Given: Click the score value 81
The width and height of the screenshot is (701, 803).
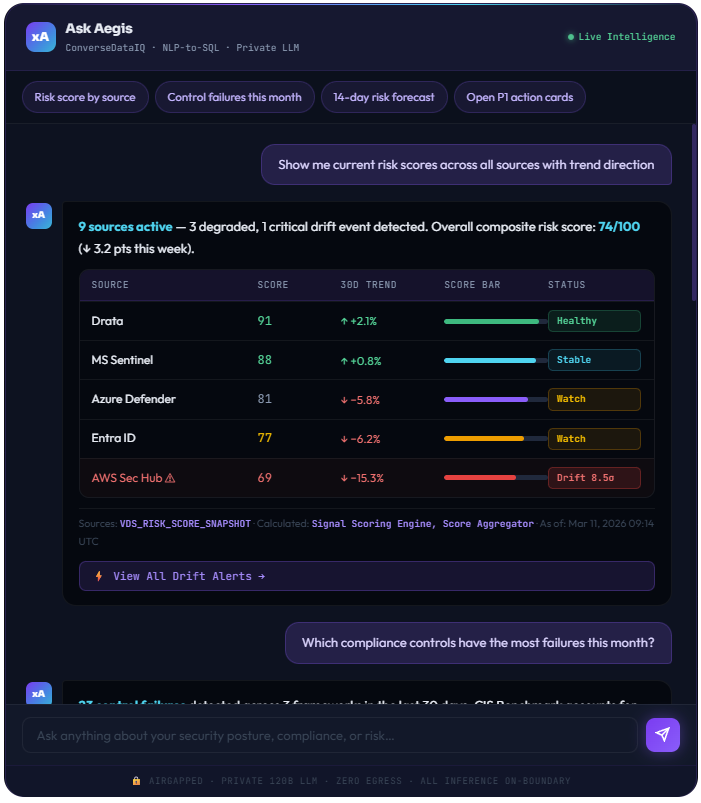Looking at the screenshot, I should (x=265, y=399).
